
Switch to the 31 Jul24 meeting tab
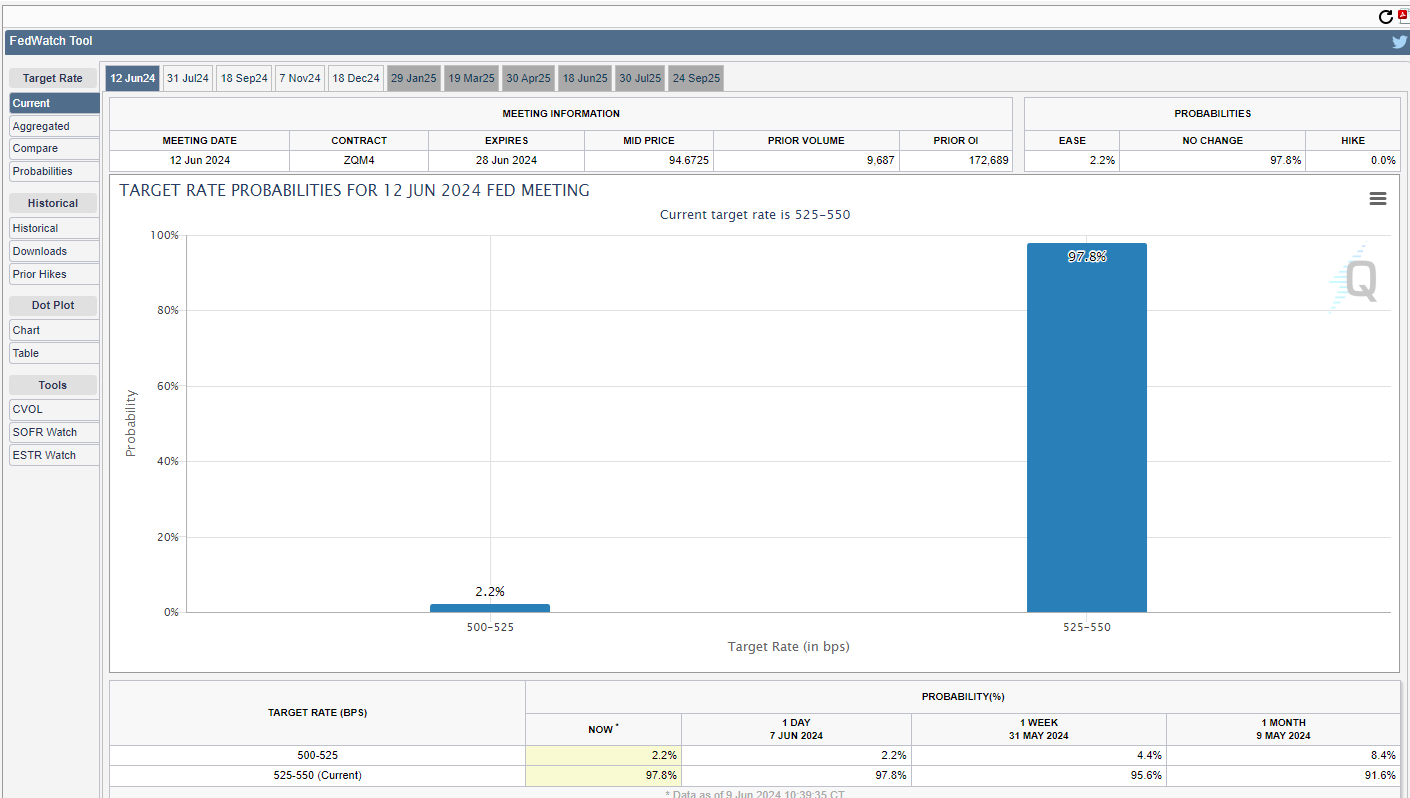coord(187,78)
